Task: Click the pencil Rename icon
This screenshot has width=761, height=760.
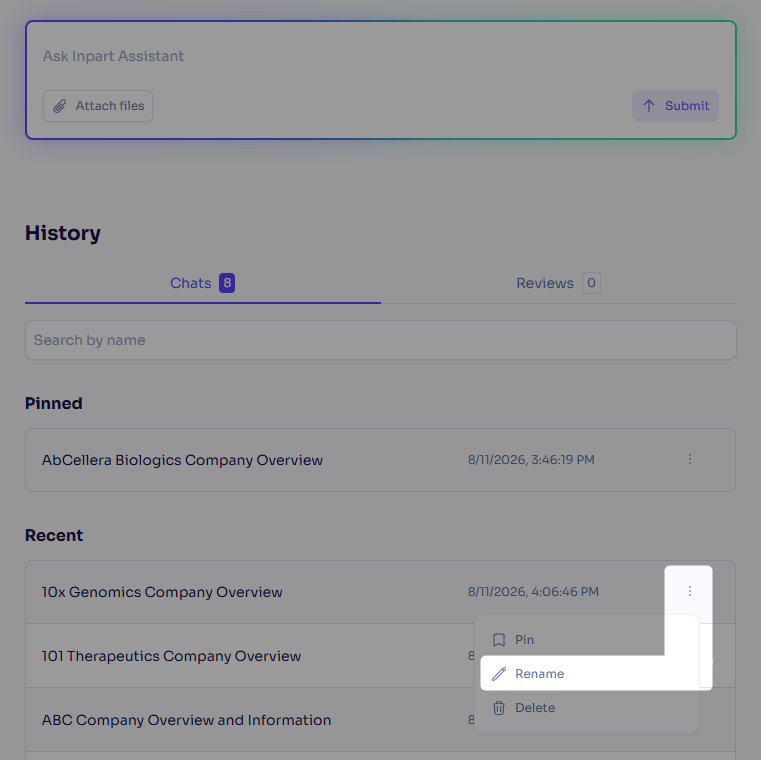Action: (498, 674)
